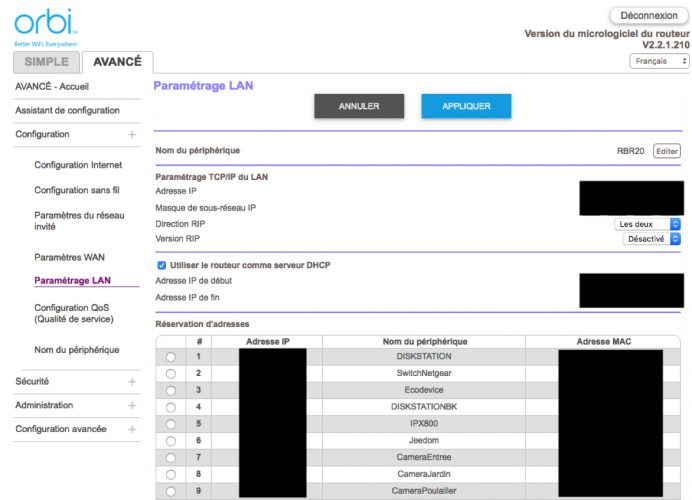Screen dimensions: 692x500
Task: Click the Administration menu label
Action: point(44,405)
